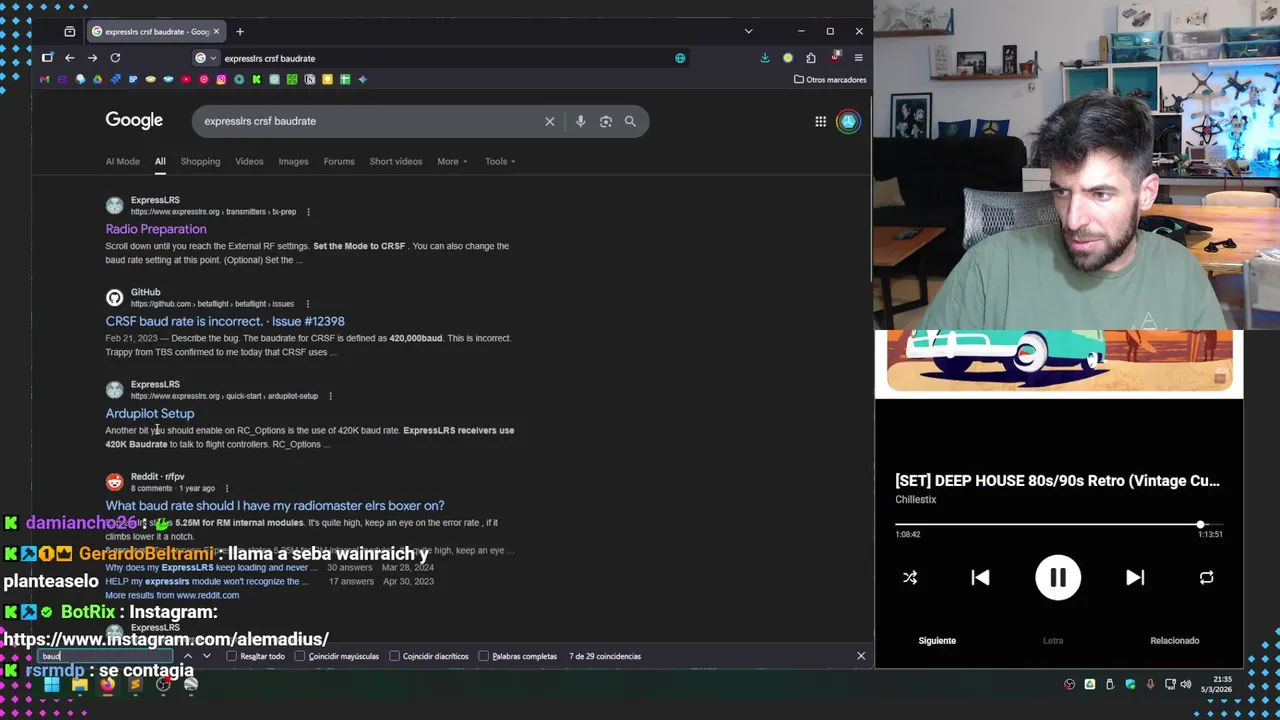Screen dimensions: 1280x720
Task: Focus the find-in-page text field
Action: 105,656
